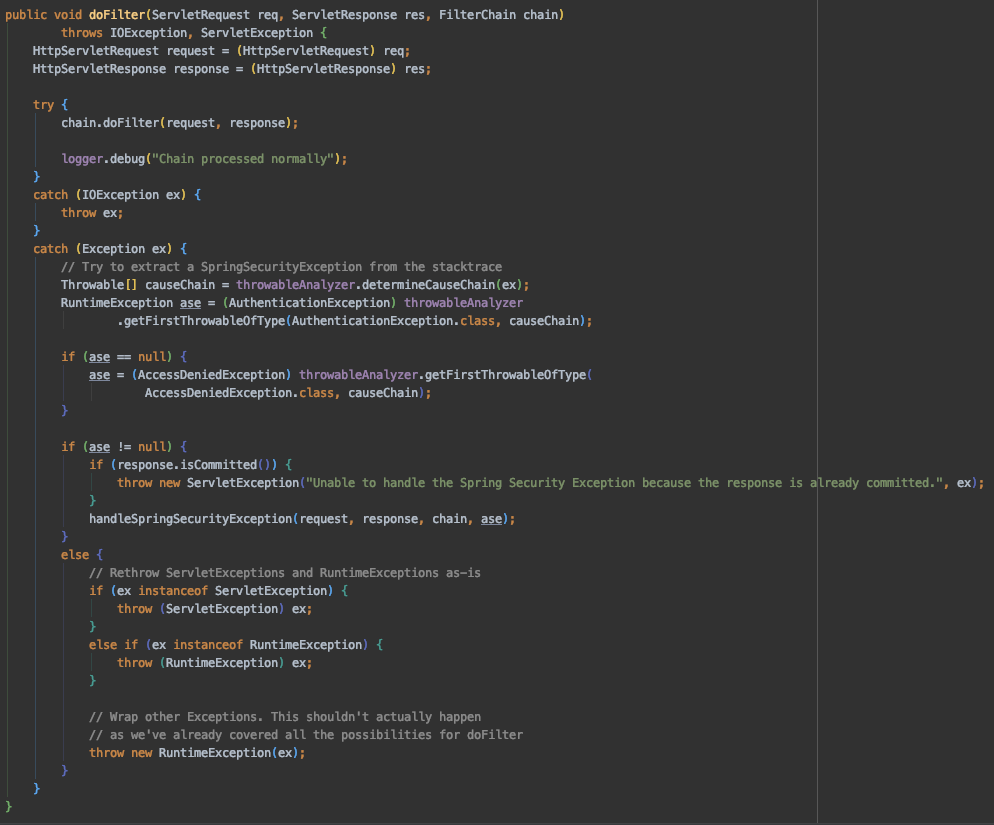This screenshot has width=994, height=825.
Task: Click the SpringSecurityException extraction comment
Action: pyautogui.click(x=281, y=267)
